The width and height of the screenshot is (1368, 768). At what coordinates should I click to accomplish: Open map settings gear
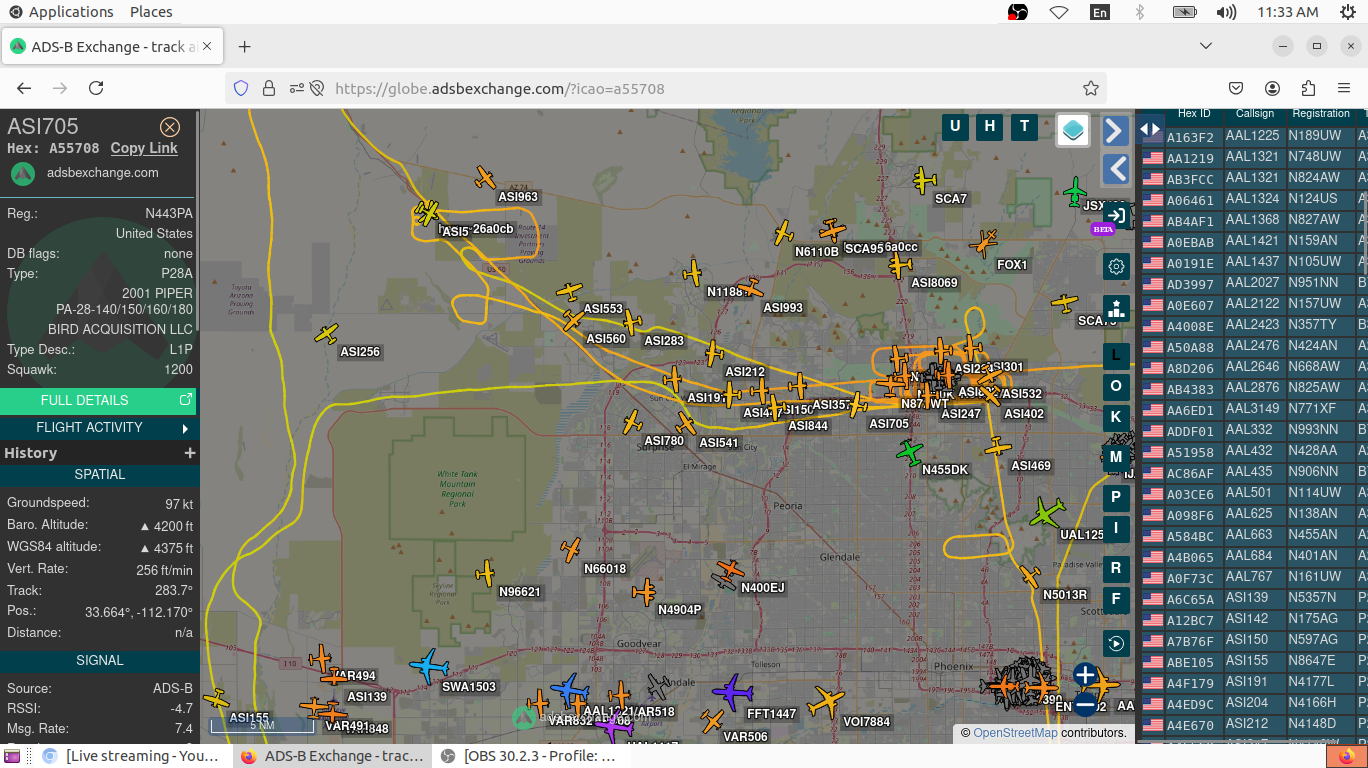(x=1116, y=266)
